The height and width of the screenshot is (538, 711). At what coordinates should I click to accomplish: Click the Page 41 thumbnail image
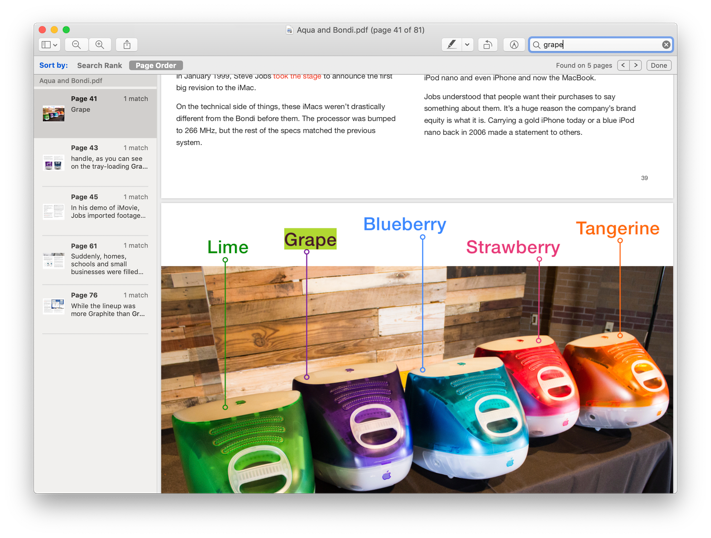point(54,113)
